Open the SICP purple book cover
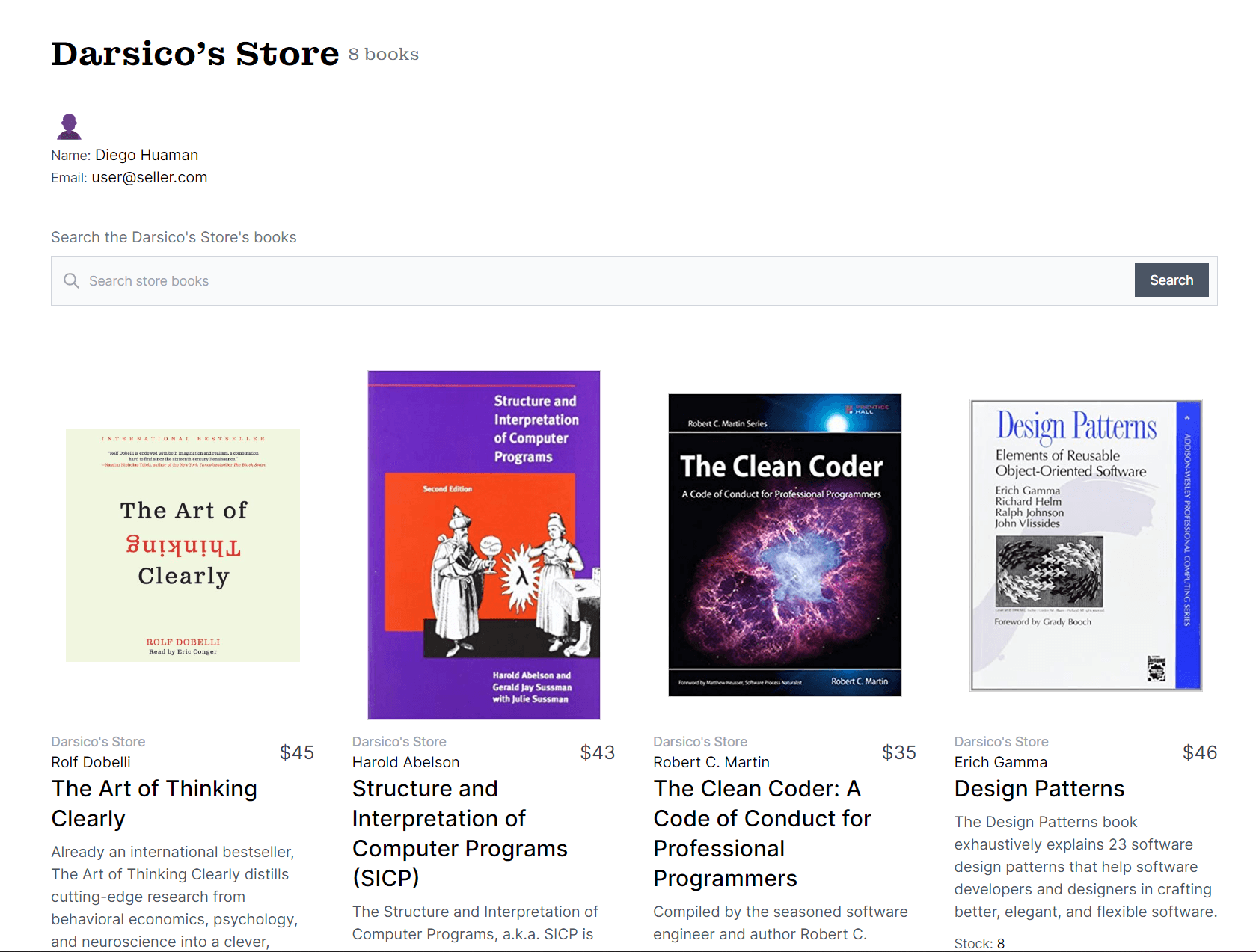Screen dimensions: 1256x952 [483, 544]
